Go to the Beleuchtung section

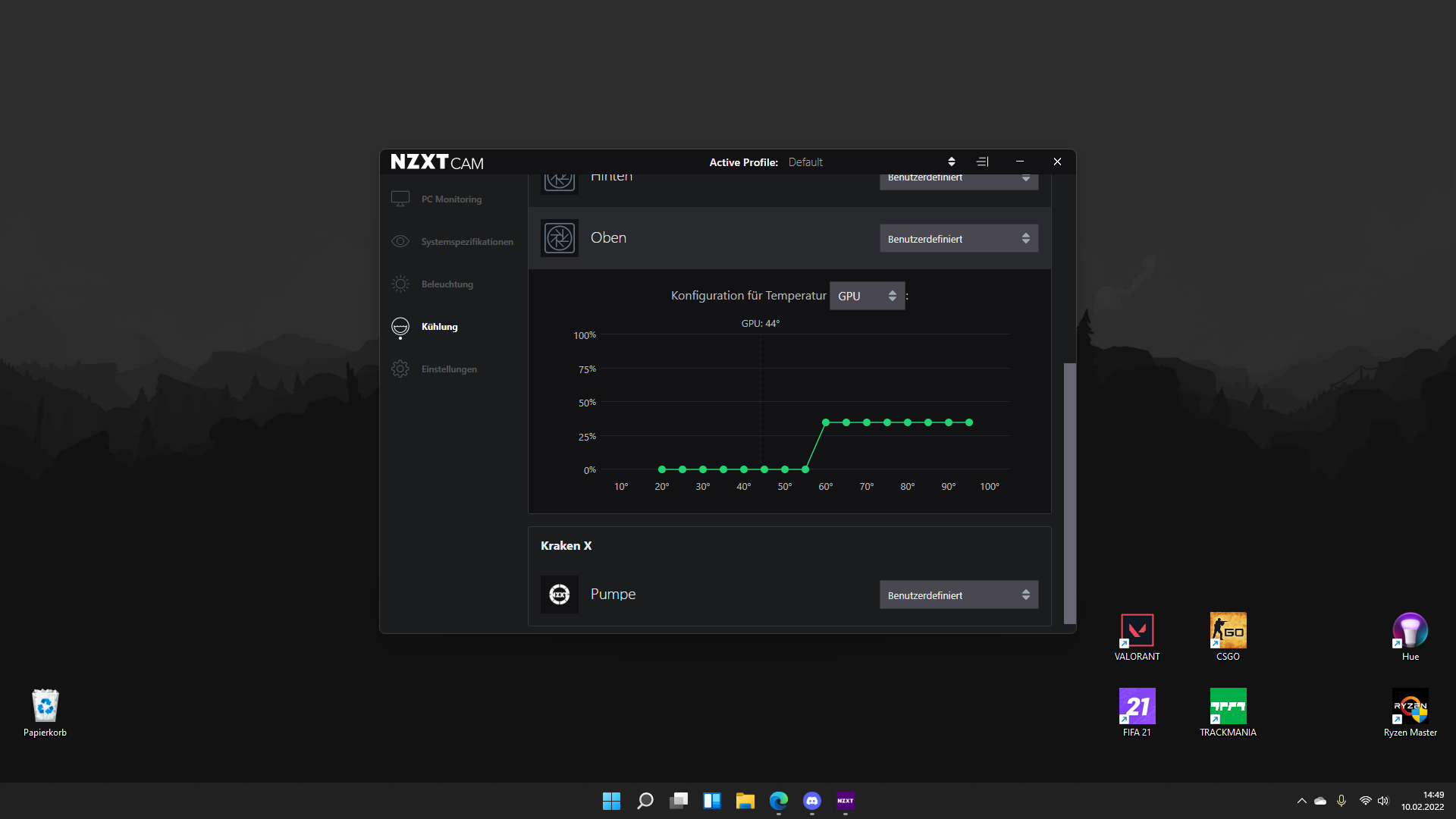pyautogui.click(x=447, y=284)
